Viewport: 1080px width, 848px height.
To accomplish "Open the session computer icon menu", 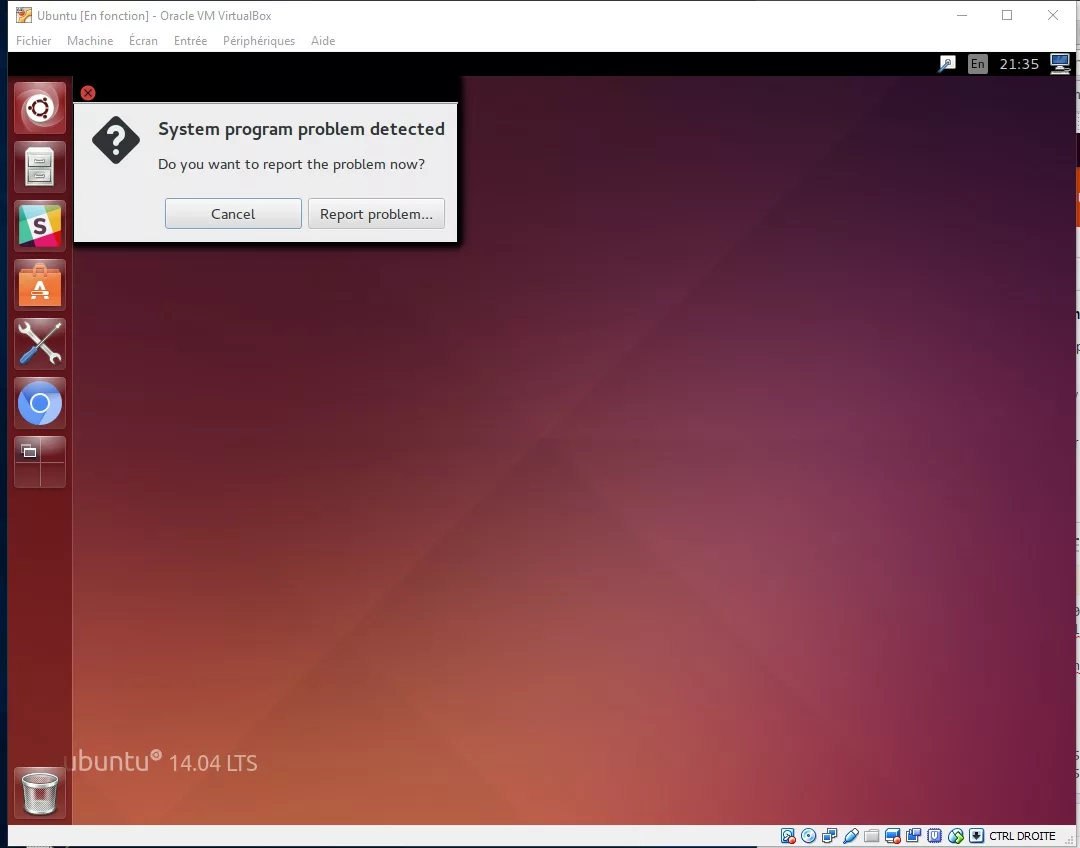I will click(1059, 64).
